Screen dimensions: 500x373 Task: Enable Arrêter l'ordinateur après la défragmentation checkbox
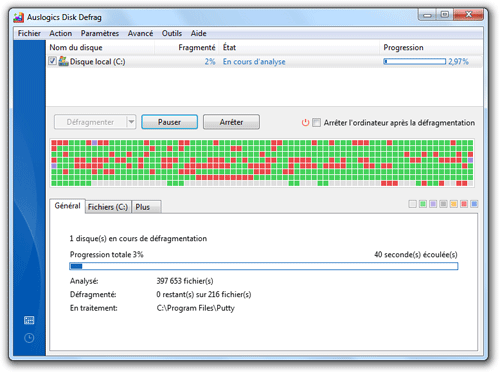(x=316, y=123)
